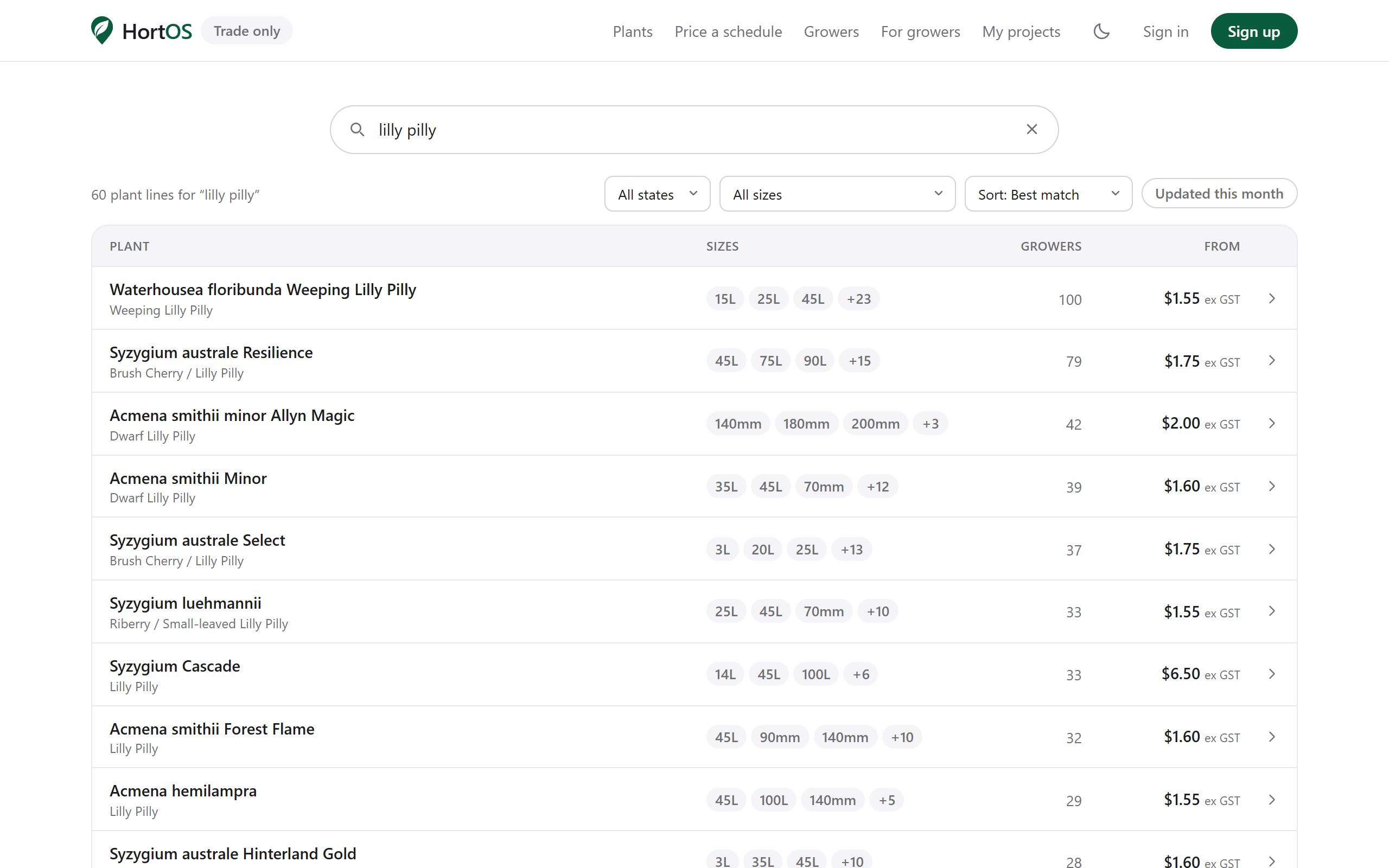Open Syzygium Cascade row chevron
This screenshot has width=1389, height=868.
pos(1271,674)
